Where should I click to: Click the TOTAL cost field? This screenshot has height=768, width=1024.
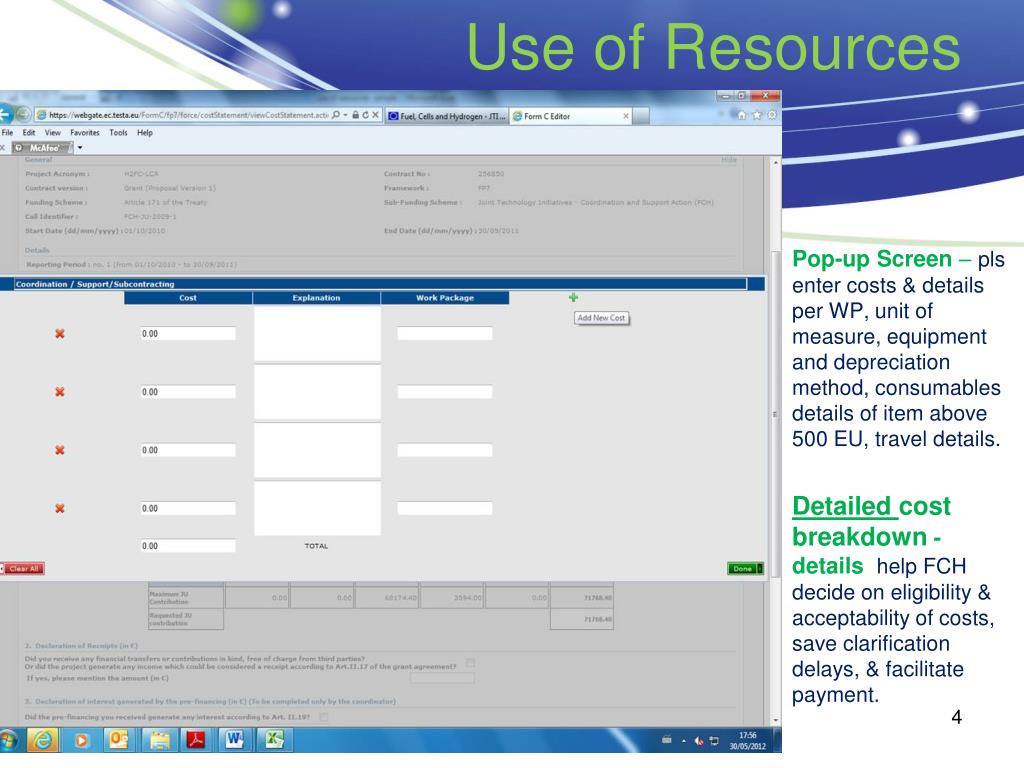point(188,546)
